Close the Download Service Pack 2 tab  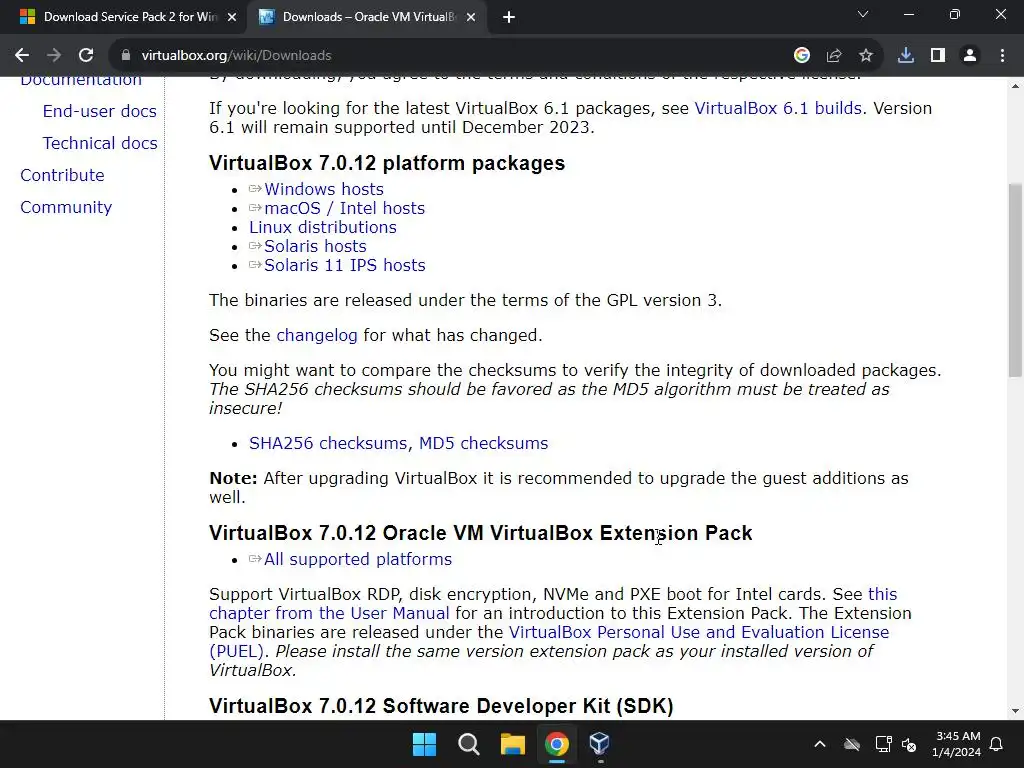point(232,18)
